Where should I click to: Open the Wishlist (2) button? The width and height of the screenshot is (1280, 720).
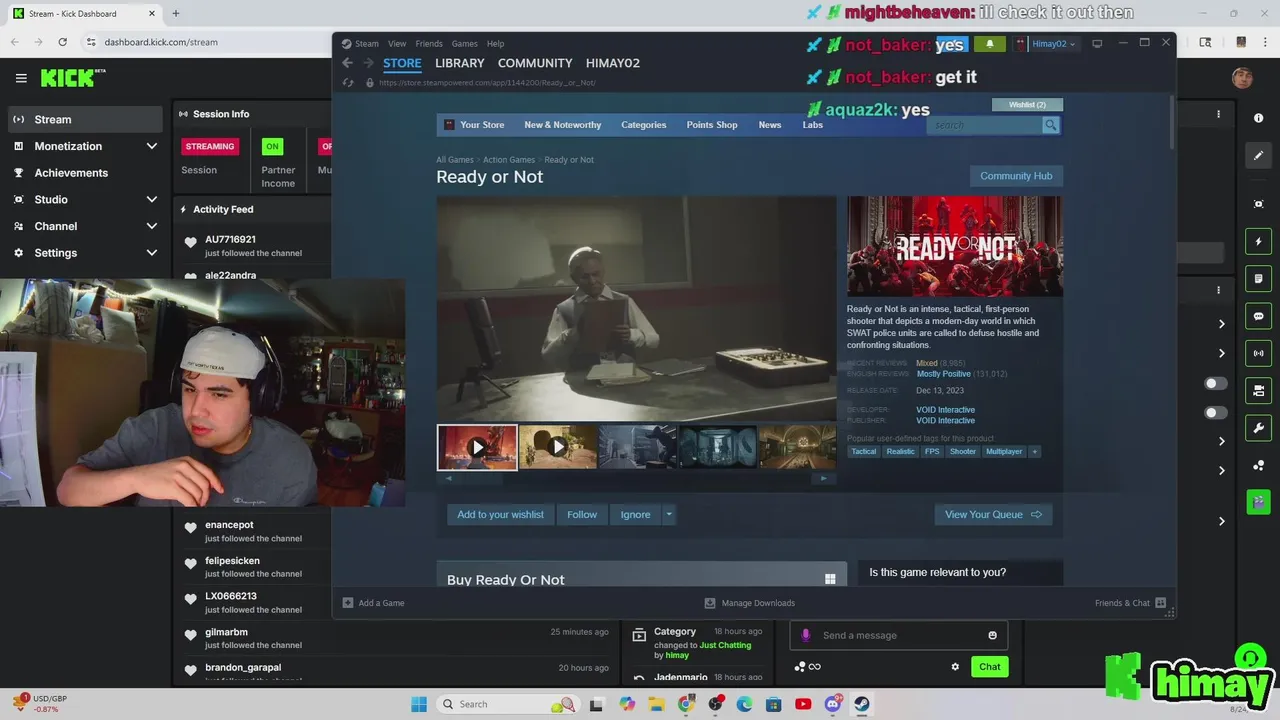[x=1027, y=105]
